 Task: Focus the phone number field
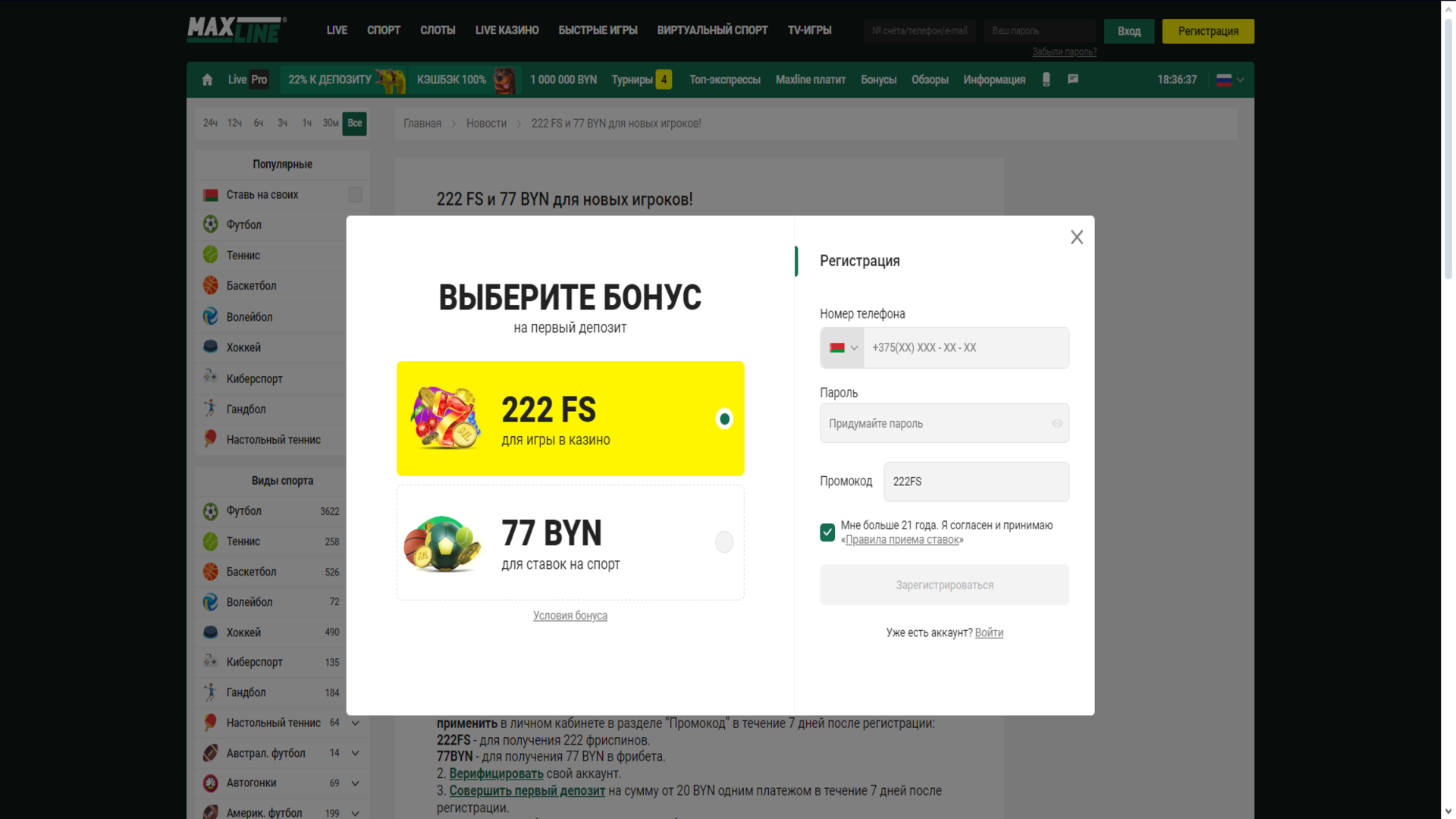[x=966, y=347]
